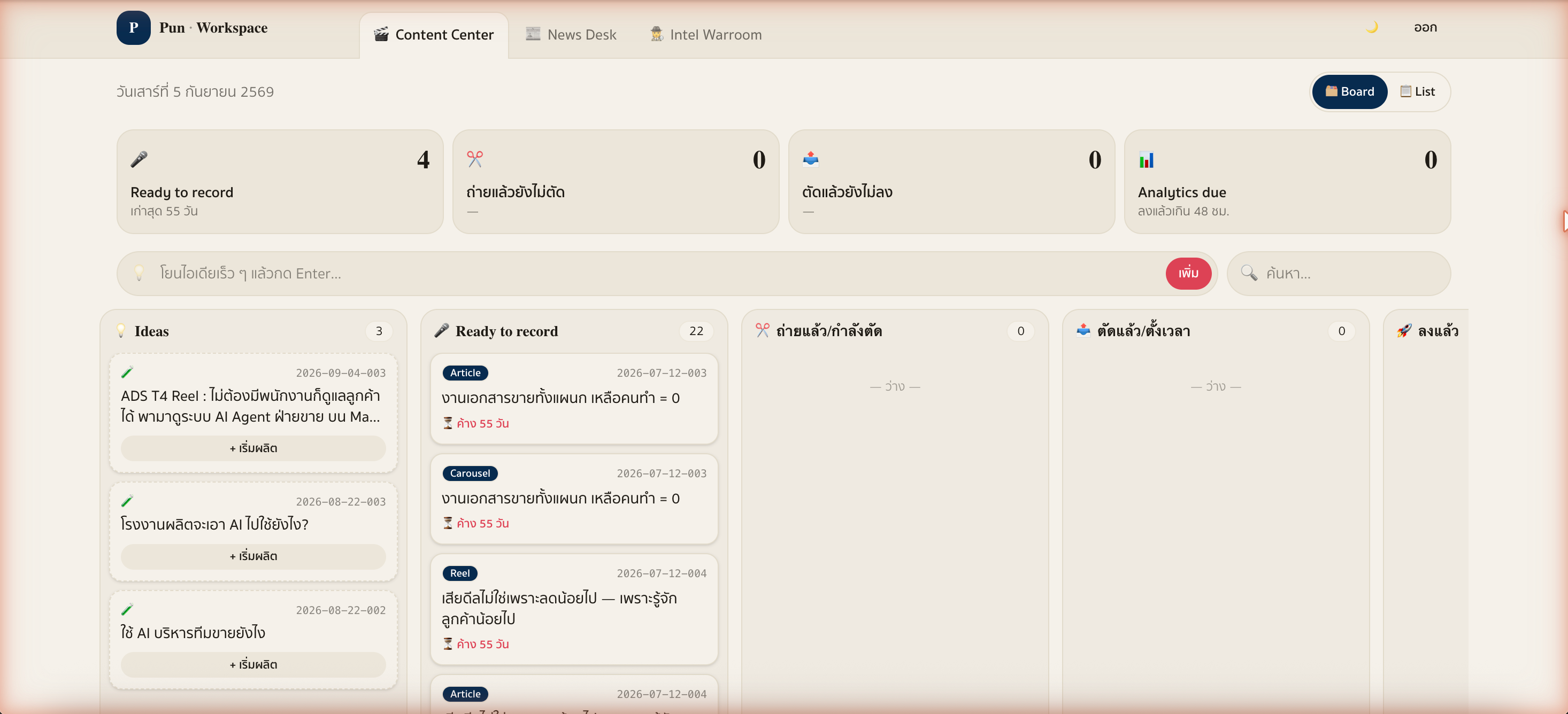This screenshot has width=1568, height=714.
Task: Select the Board view
Action: (x=1349, y=92)
